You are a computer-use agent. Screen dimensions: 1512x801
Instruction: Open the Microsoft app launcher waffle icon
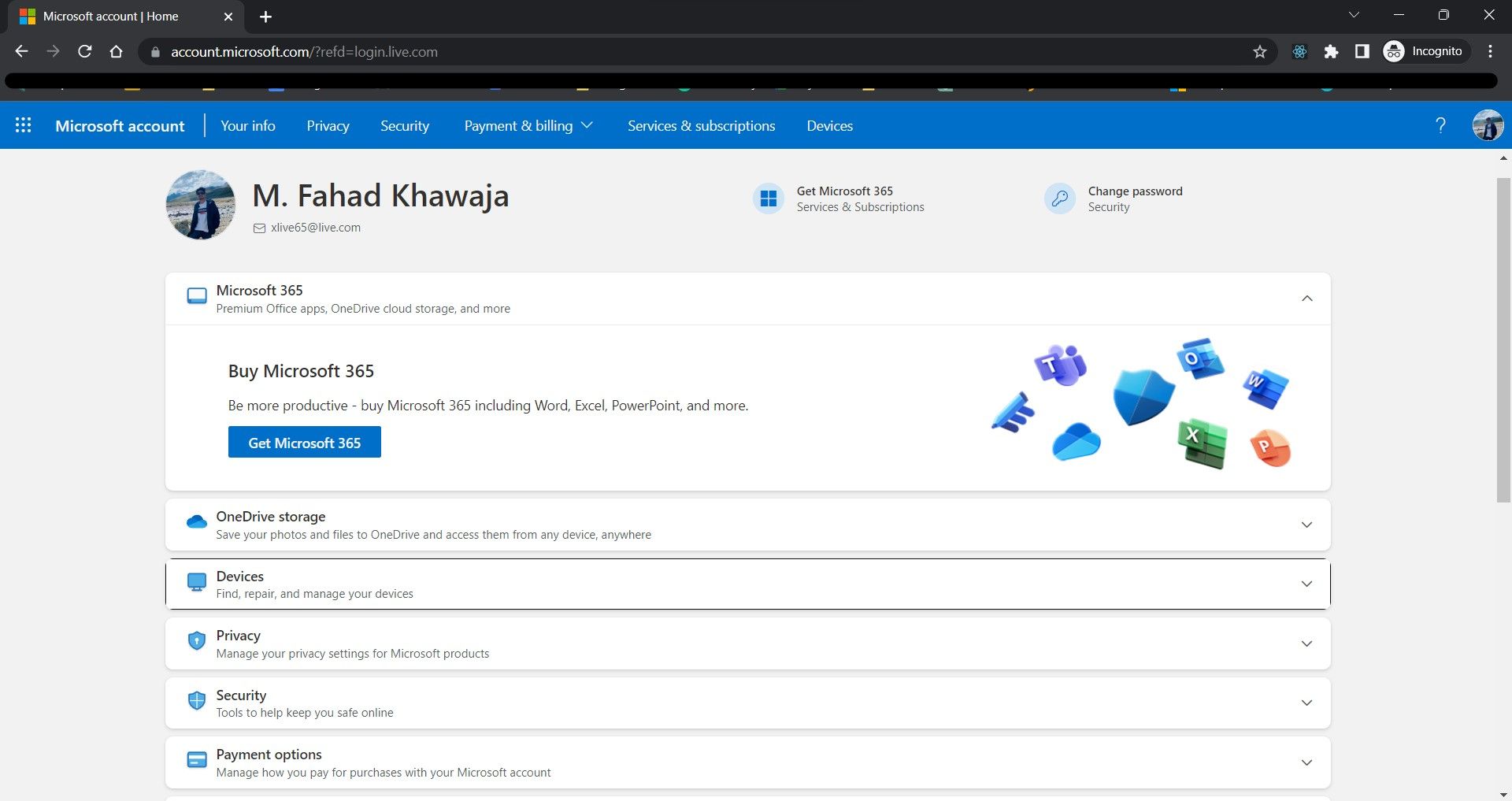(x=23, y=124)
